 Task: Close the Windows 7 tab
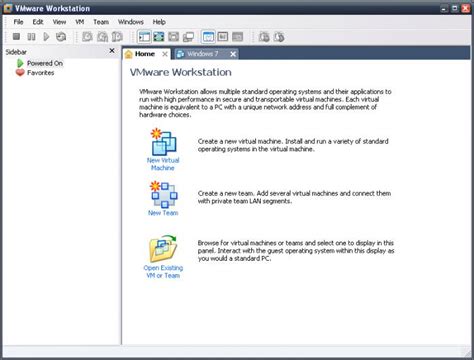(x=233, y=54)
